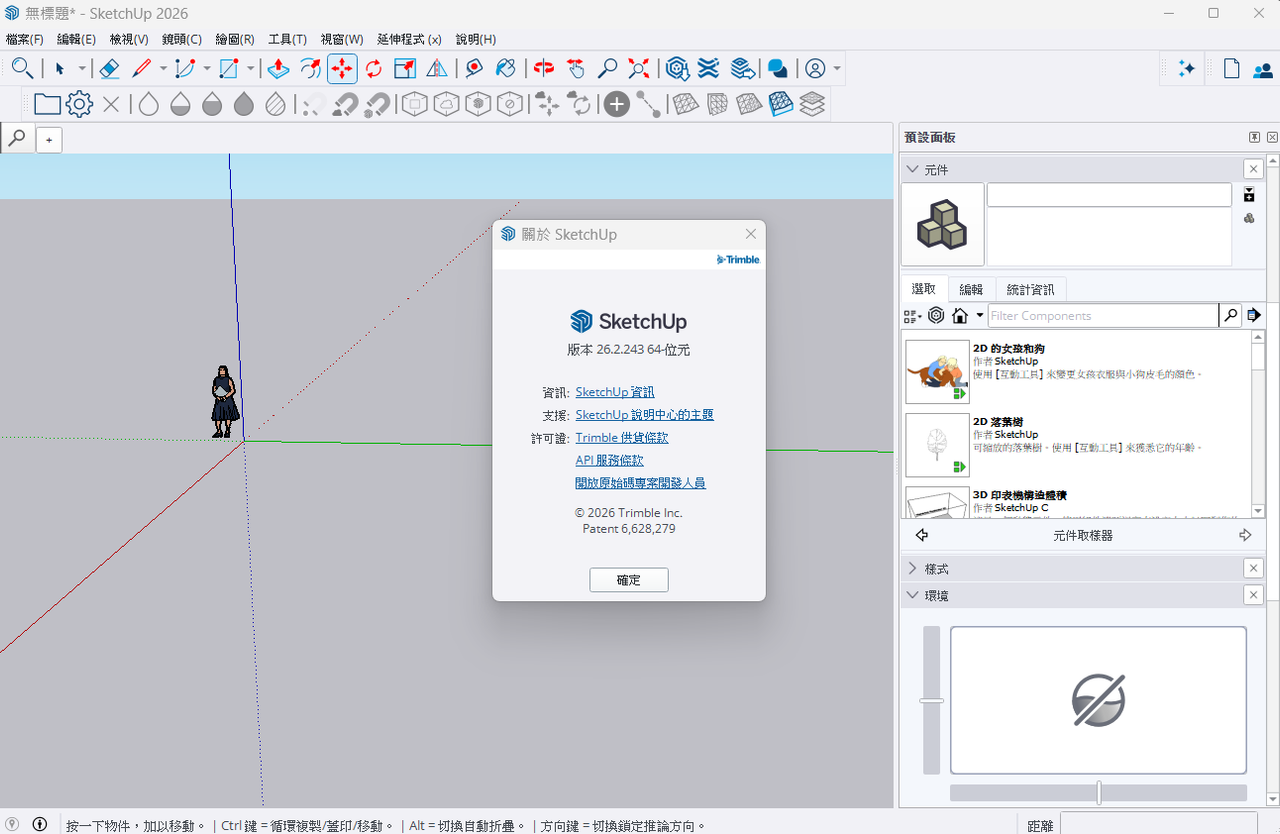Open Line tool variants dropdown arrow
The width and height of the screenshot is (1280, 834).
163,69
